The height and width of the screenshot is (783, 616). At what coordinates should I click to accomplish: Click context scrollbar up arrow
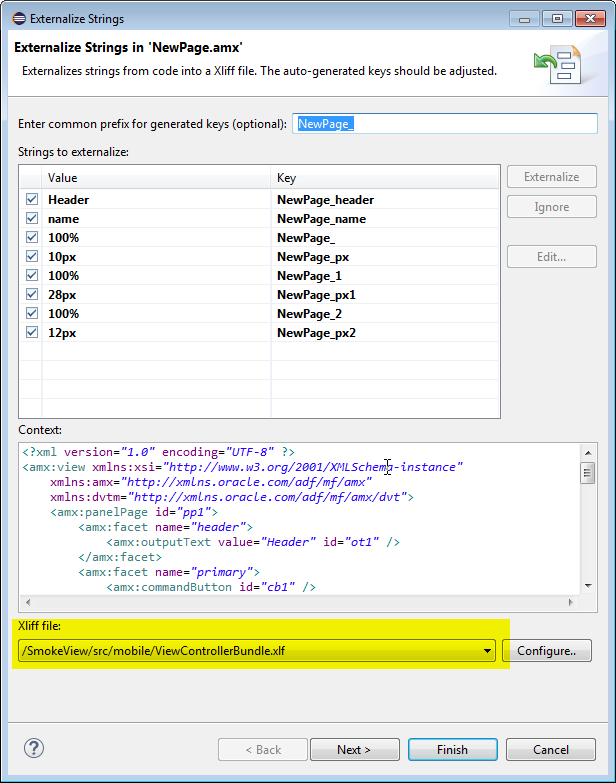tap(588, 452)
